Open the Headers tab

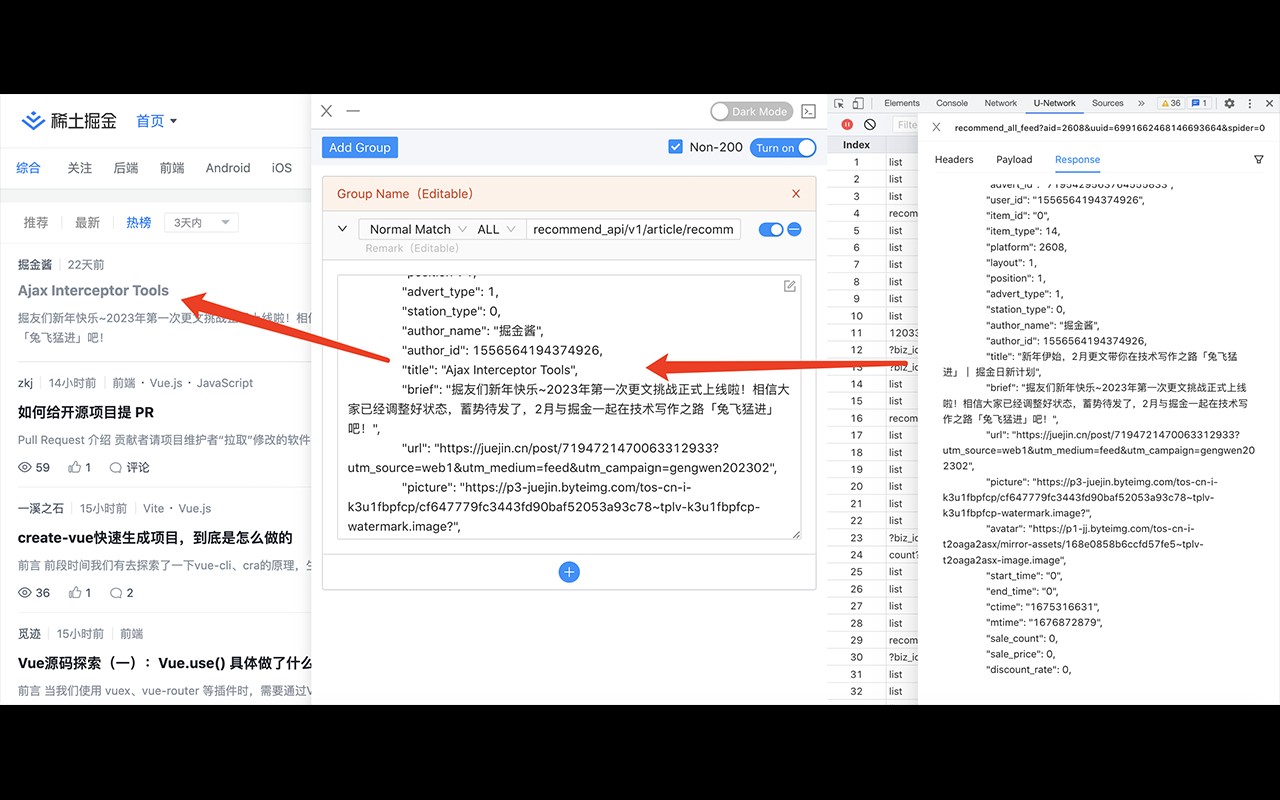(954, 160)
